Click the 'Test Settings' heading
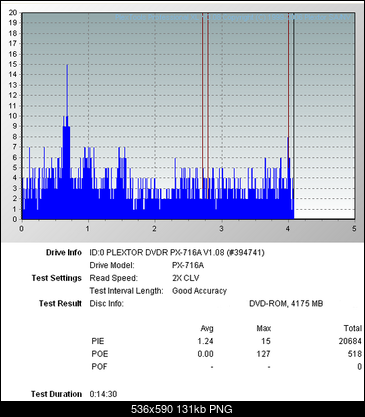Image resolution: width=365 pixels, height=417 pixels. coord(57,278)
